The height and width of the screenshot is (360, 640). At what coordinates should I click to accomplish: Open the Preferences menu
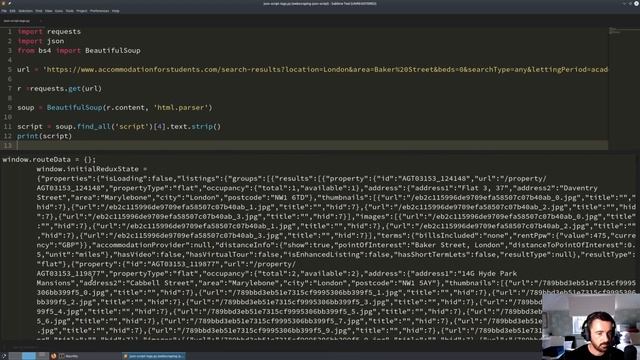(100, 11)
